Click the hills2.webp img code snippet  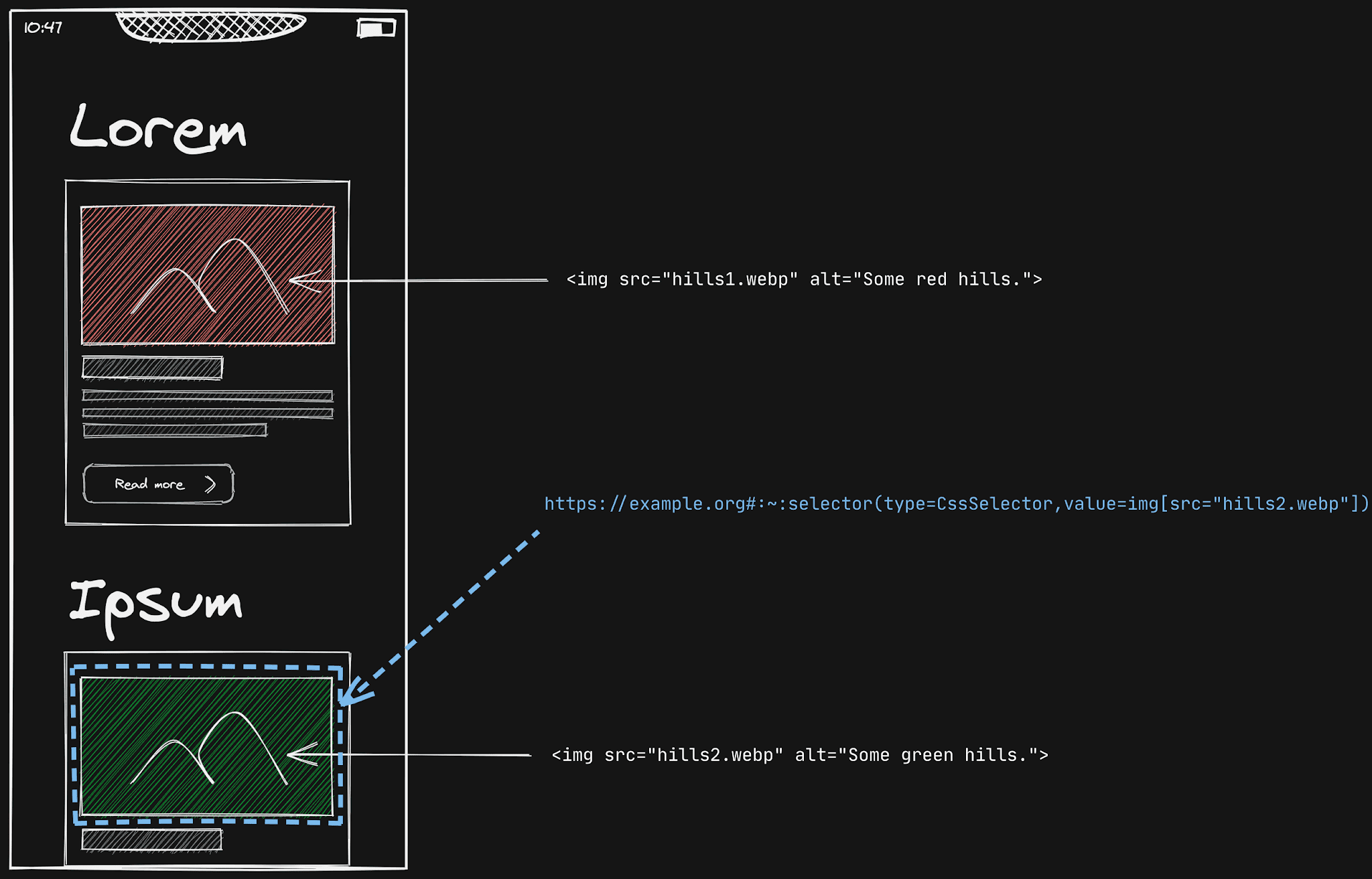(799, 755)
